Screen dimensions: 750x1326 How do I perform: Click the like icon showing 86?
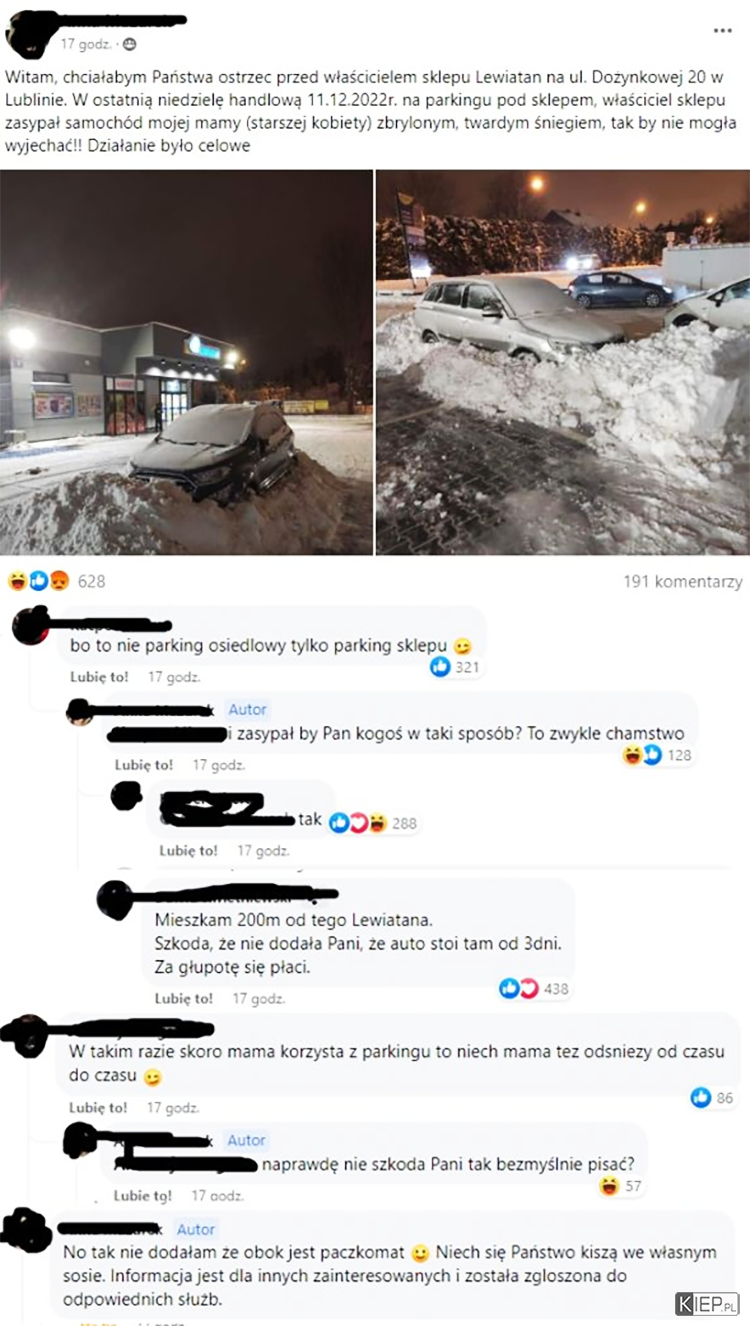pos(701,1098)
